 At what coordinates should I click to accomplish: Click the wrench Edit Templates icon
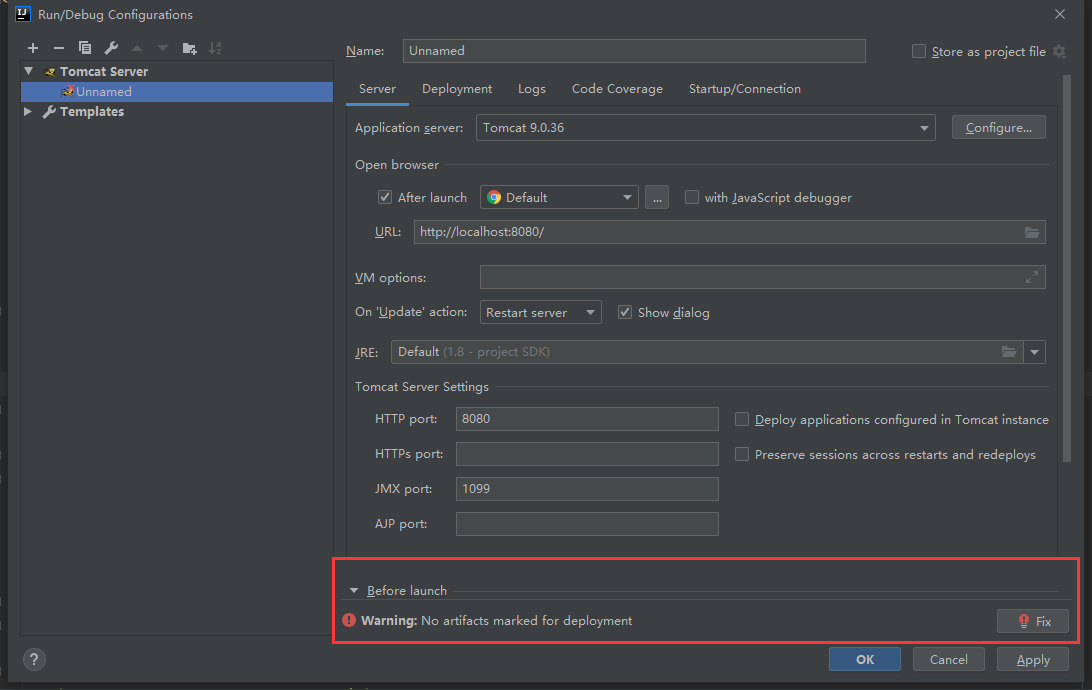pos(111,48)
